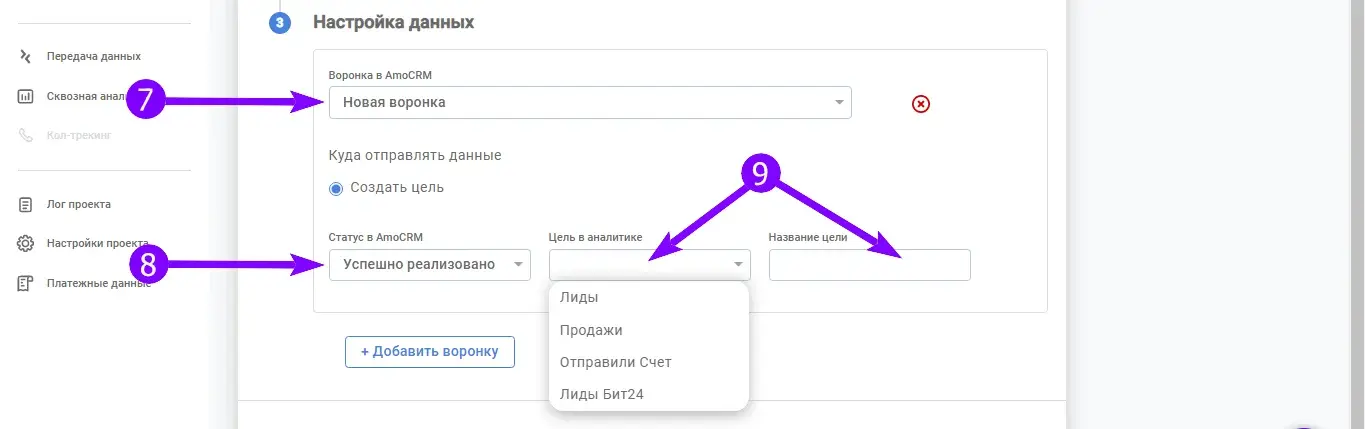
Task: Remove funnel with red X icon
Action: point(921,103)
